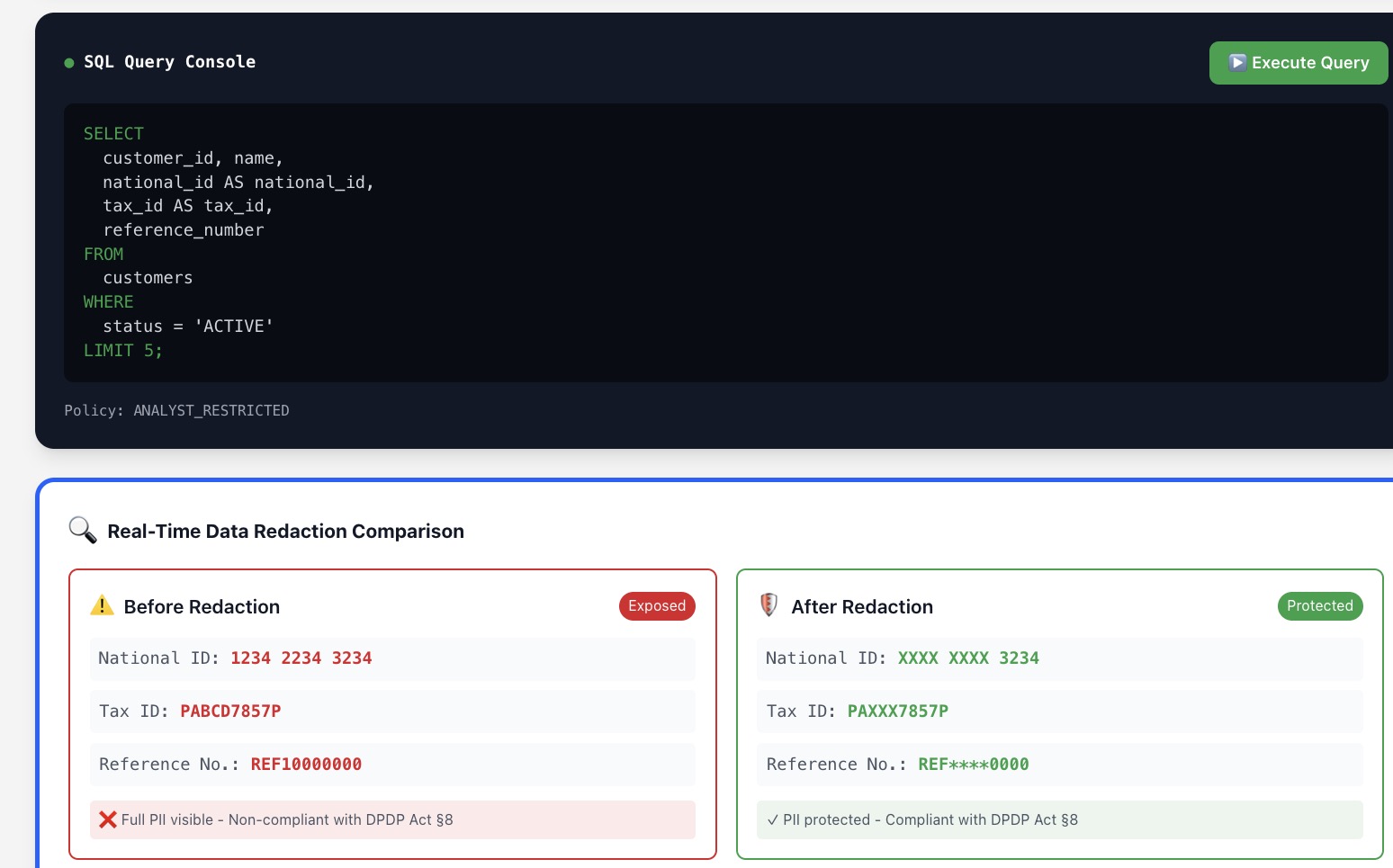Click the line "tax_id AS tax_id,"
This screenshot has height=868, width=1393.
188,206
